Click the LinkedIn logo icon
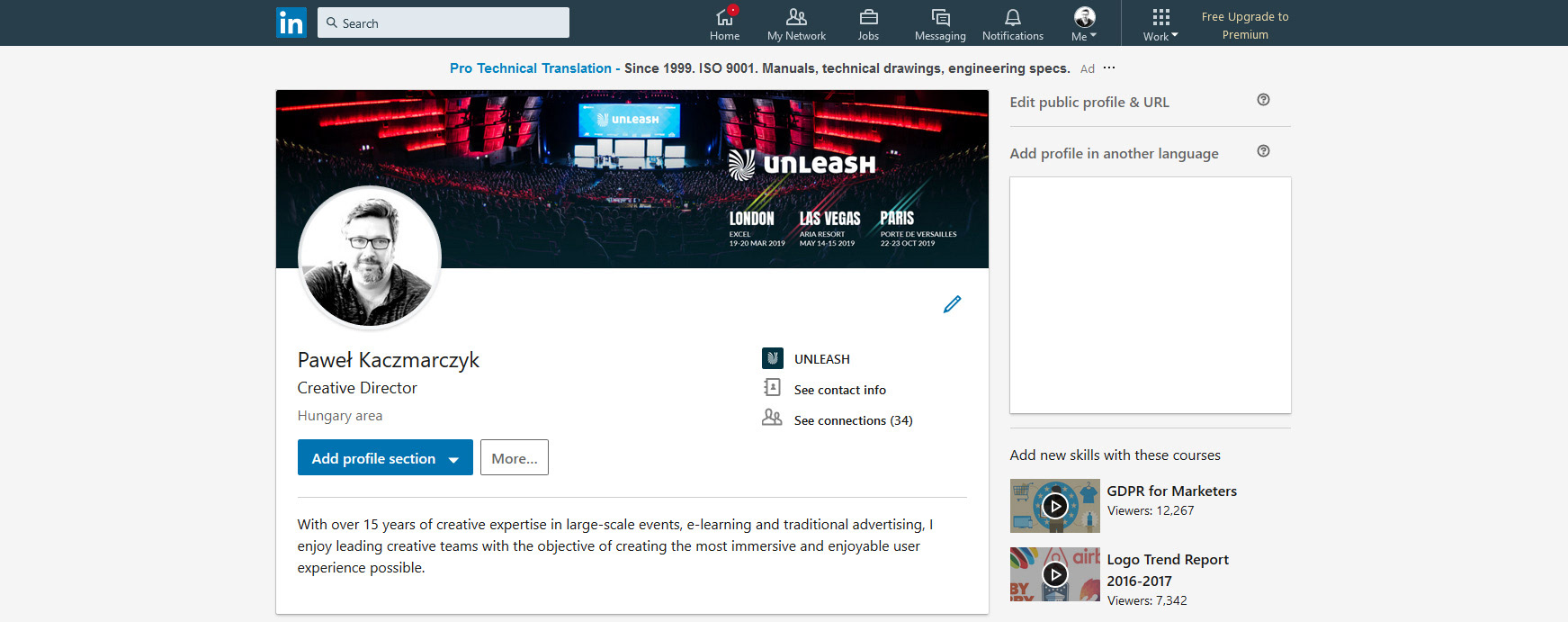The width and height of the screenshot is (1568, 622). point(291,23)
